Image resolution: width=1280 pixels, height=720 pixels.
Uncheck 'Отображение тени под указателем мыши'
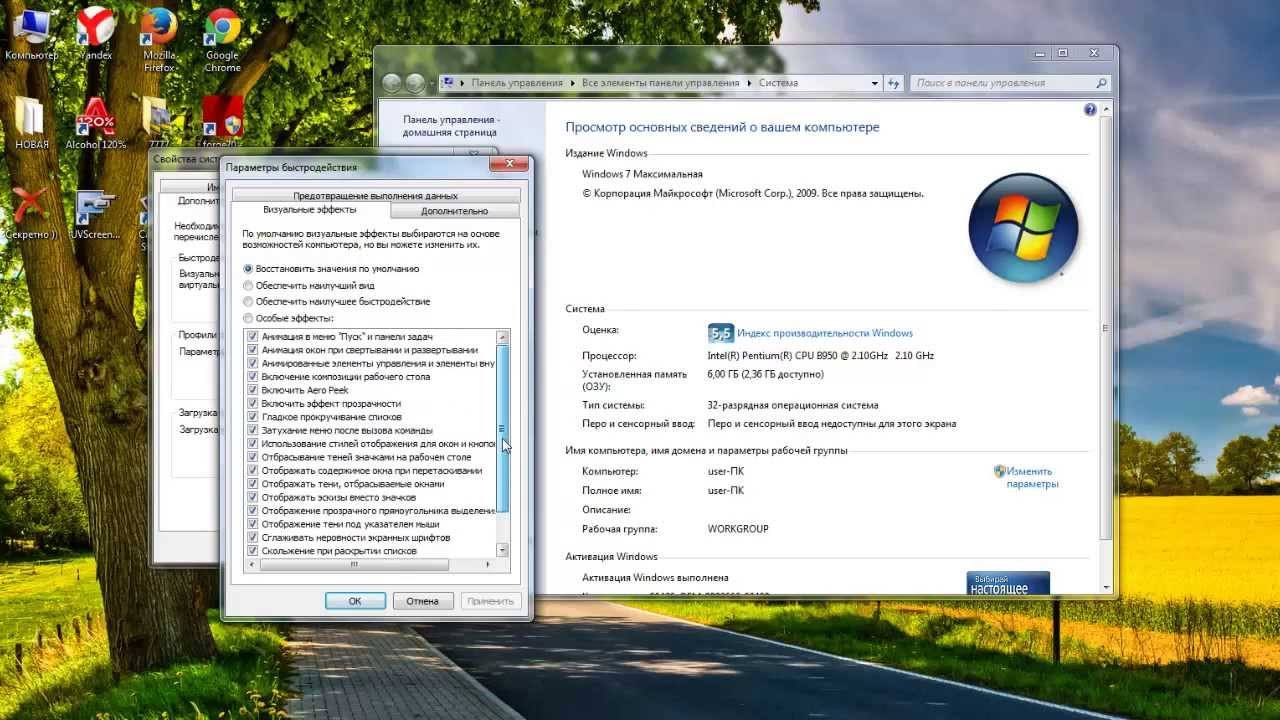253,524
